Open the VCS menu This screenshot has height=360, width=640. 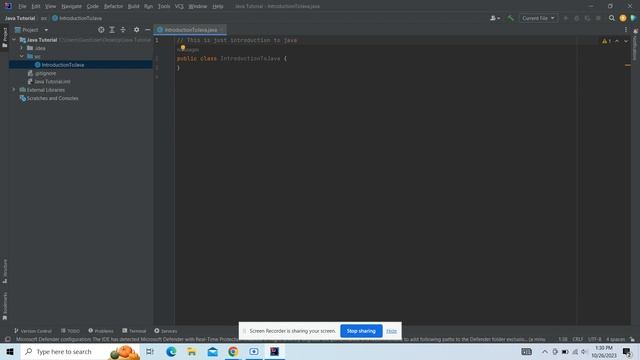[179, 6]
